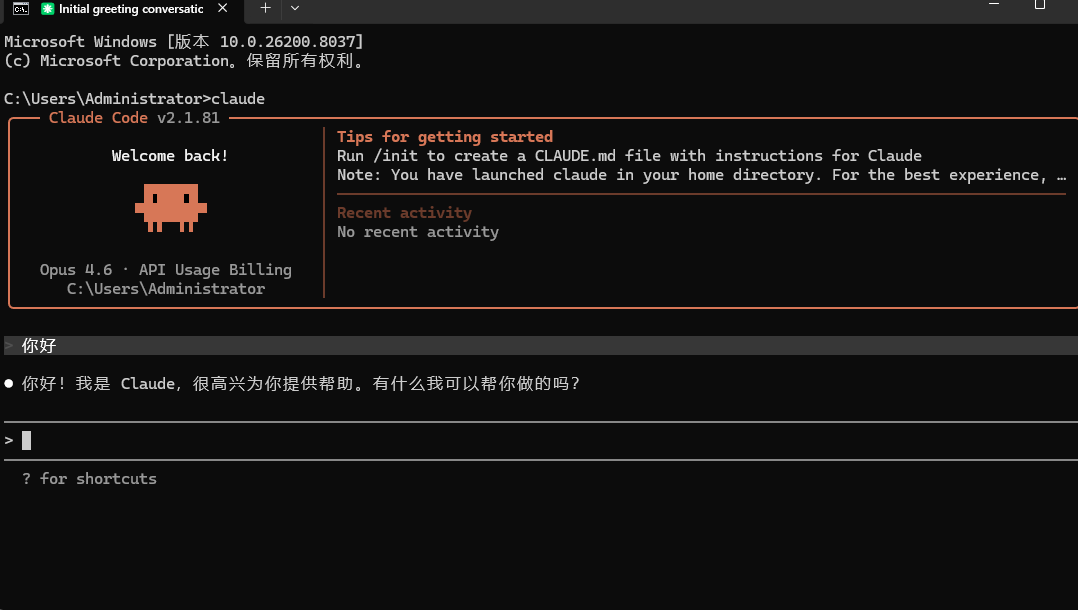Viewport: 1078px width, 616px height.
Task: Click the '? for shortcuts' hint
Action: [x=89, y=478]
